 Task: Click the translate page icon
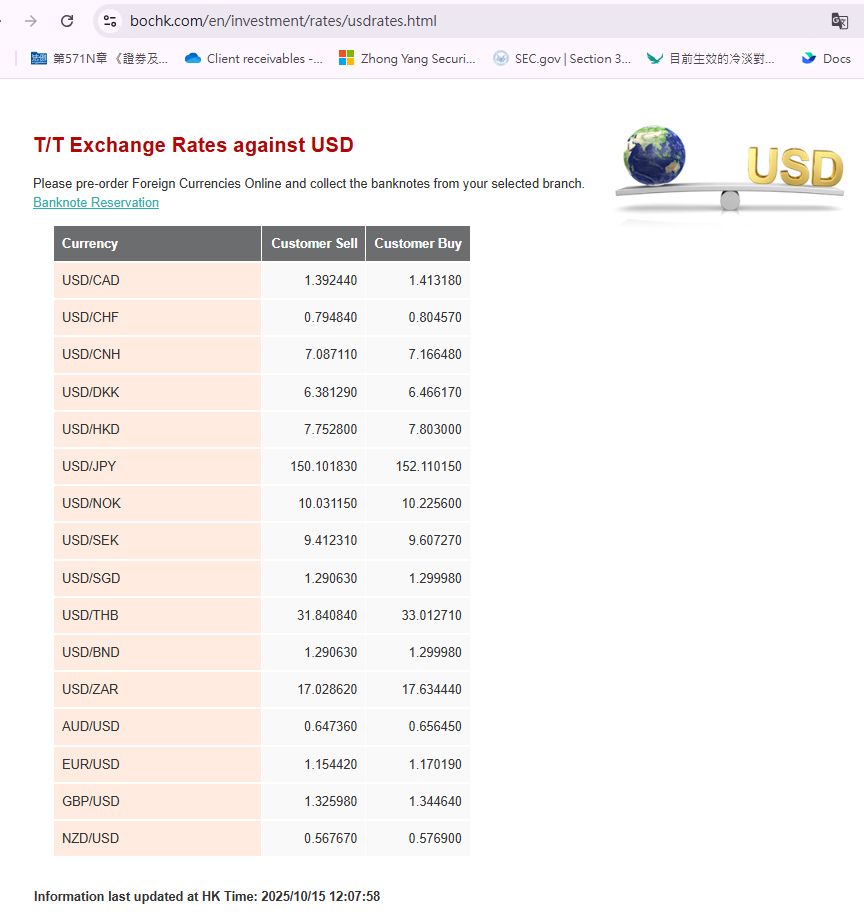[839, 21]
